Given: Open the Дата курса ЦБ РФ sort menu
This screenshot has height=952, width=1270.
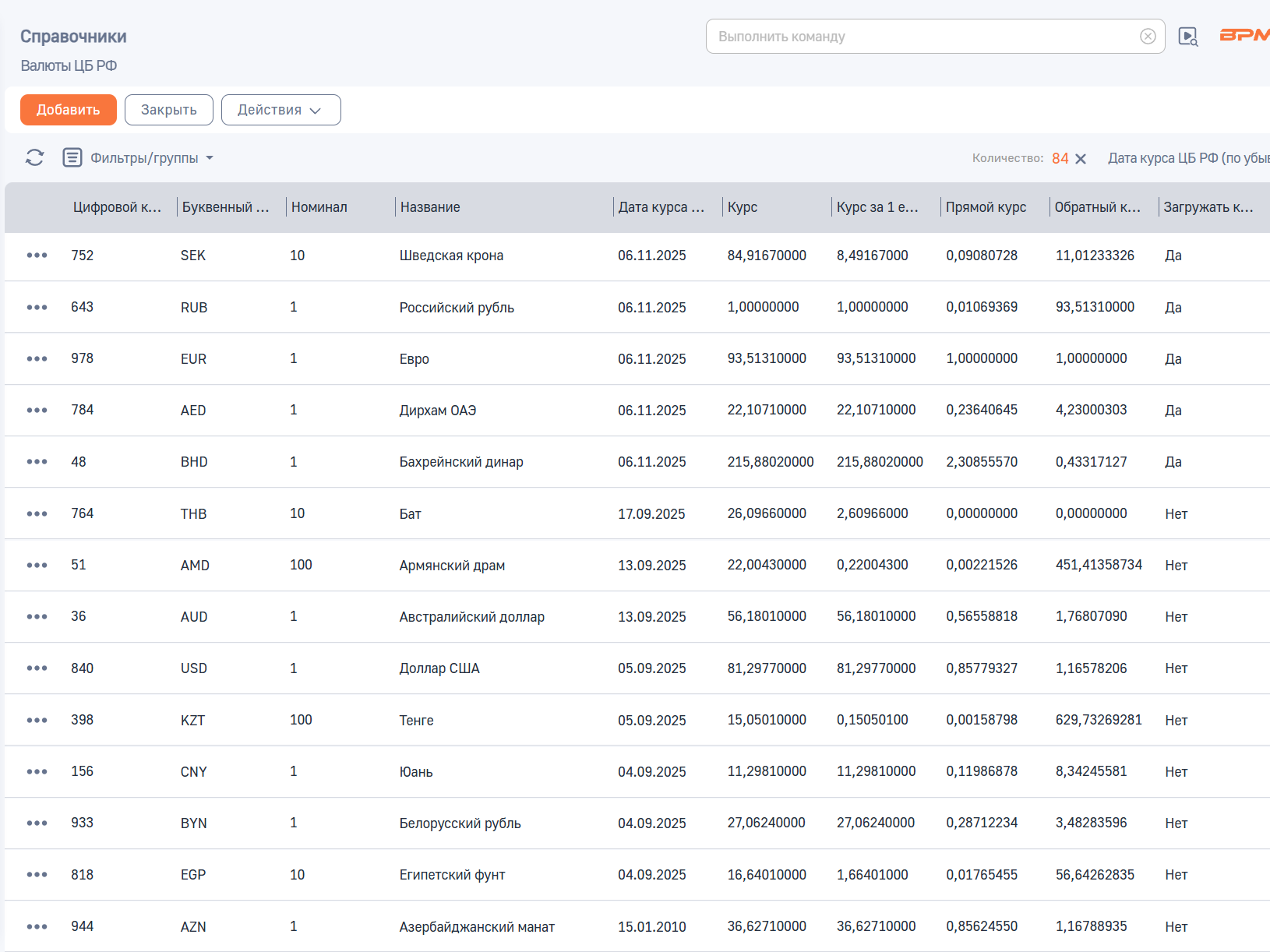Looking at the screenshot, I should (1189, 158).
